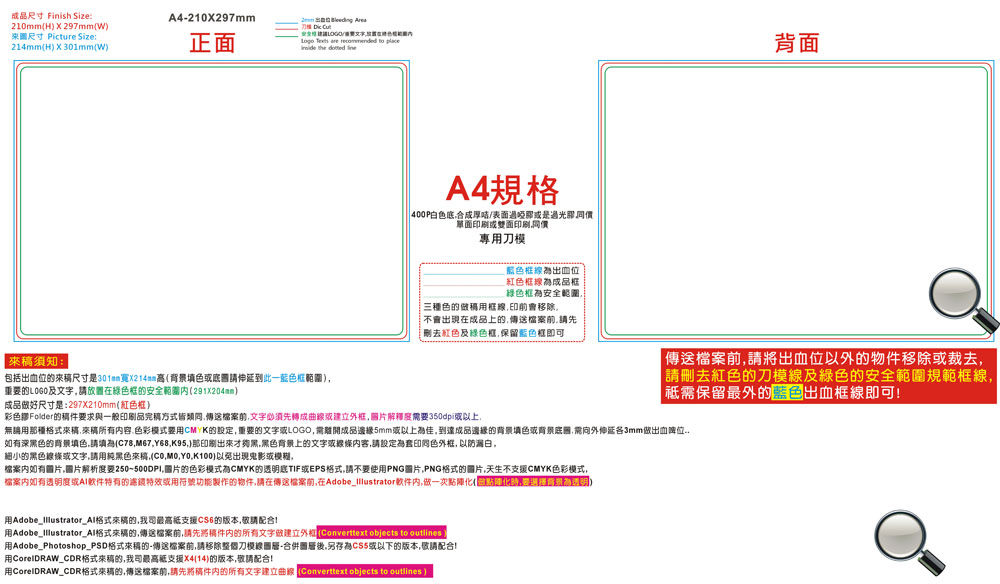The image size is (1000, 584).
Task: Click the Illustrator CS6 version support line
Action: [141, 520]
